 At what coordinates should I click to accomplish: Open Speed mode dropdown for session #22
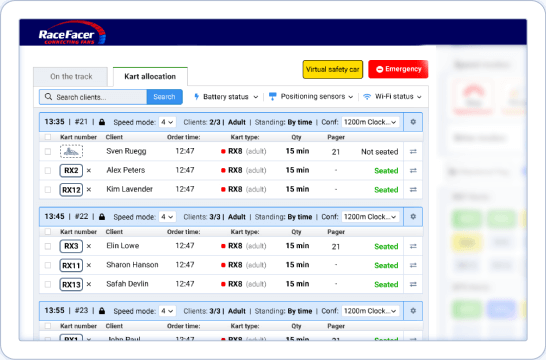point(167,217)
